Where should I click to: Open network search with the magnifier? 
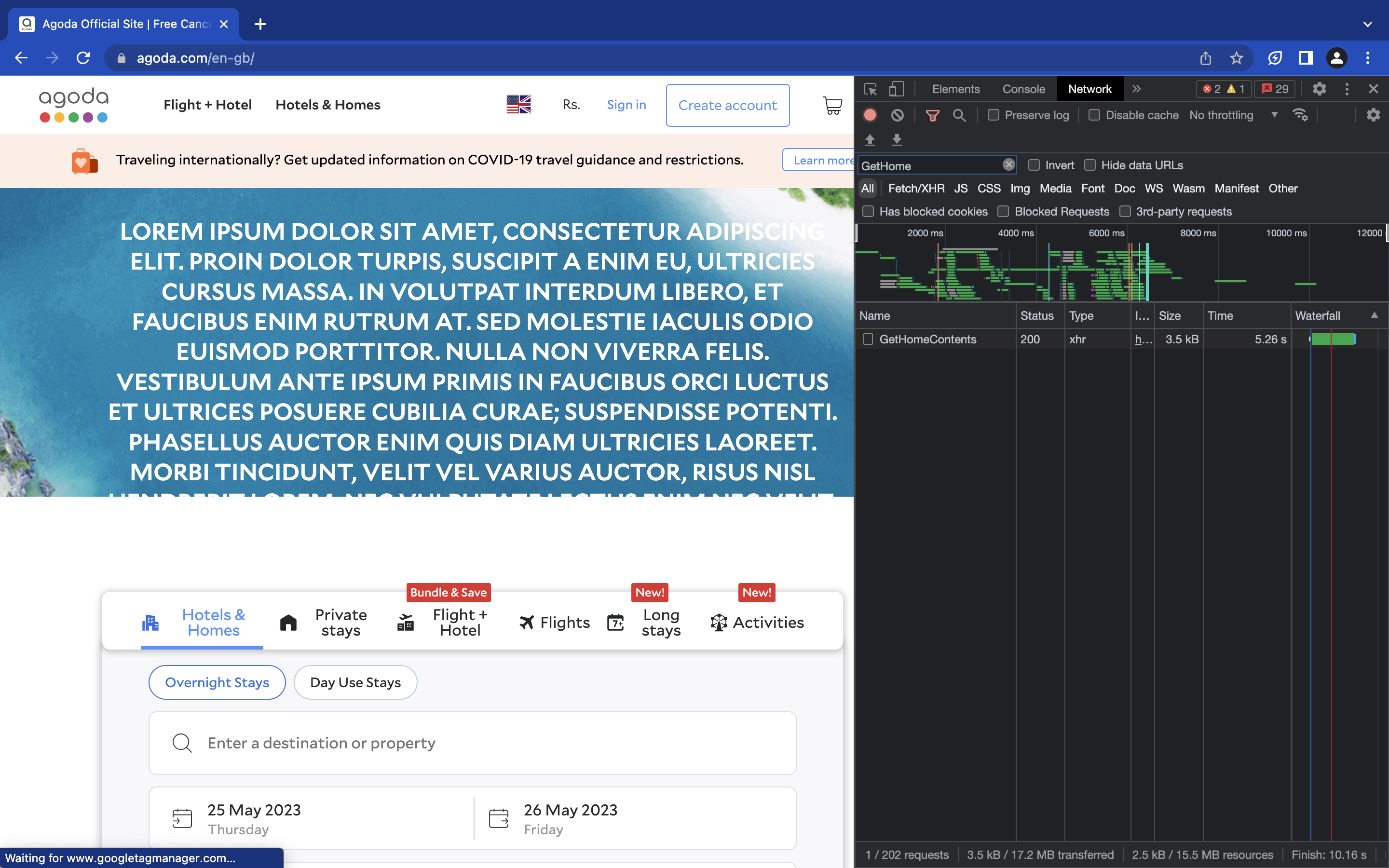959,115
